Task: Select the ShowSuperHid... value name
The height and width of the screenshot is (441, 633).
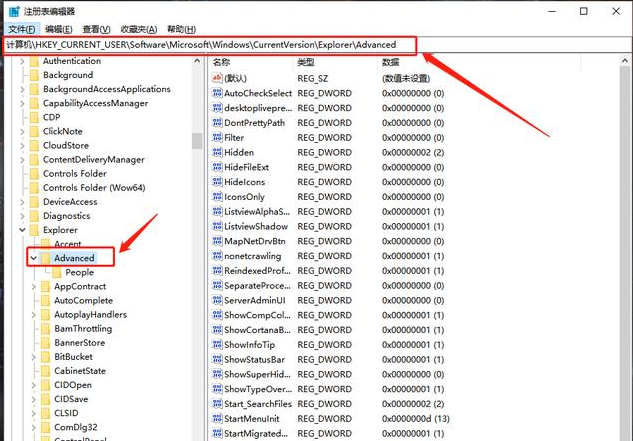Action: (257, 374)
